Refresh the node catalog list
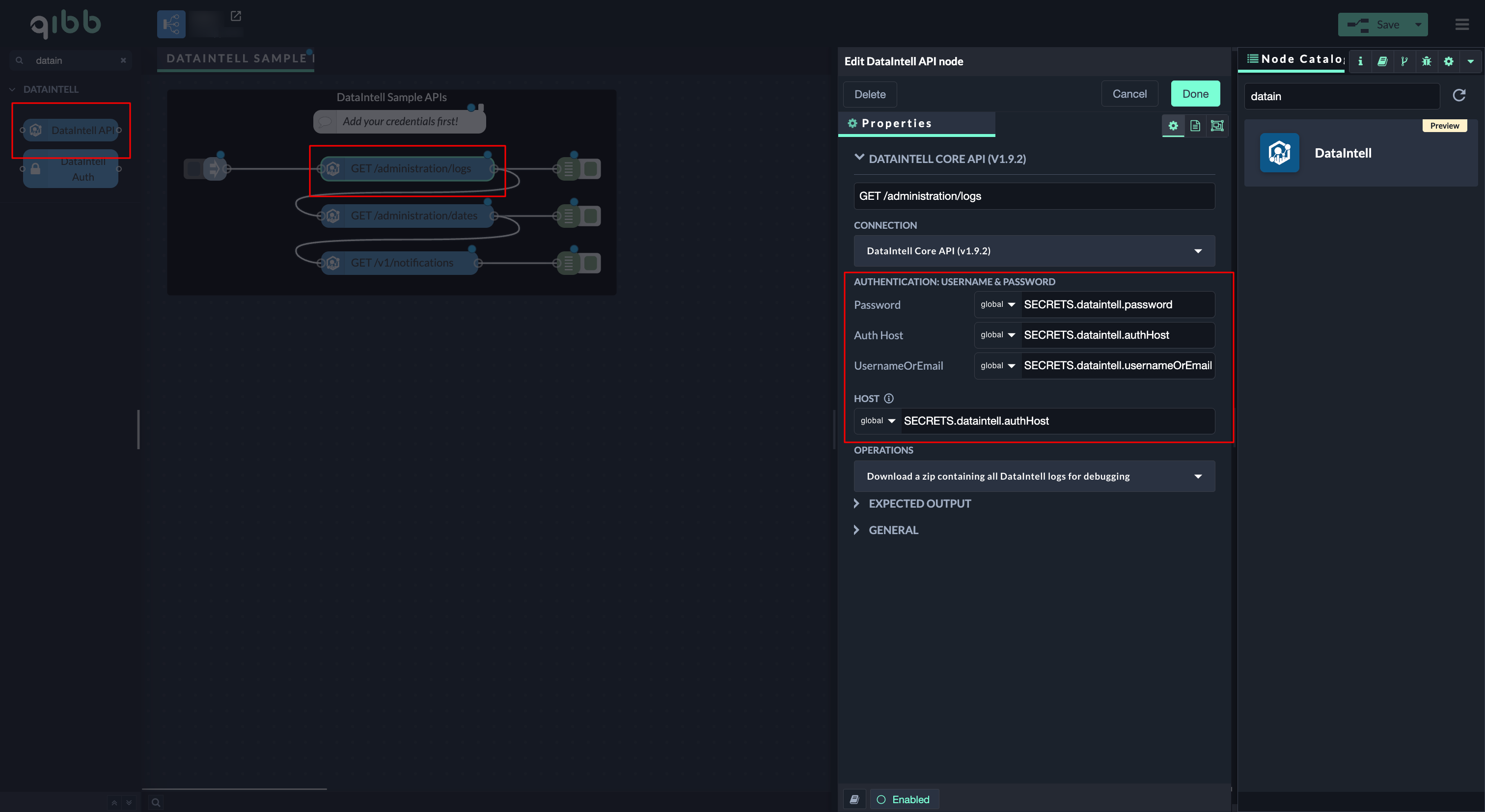The width and height of the screenshot is (1485, 812). pos(1459,96)
